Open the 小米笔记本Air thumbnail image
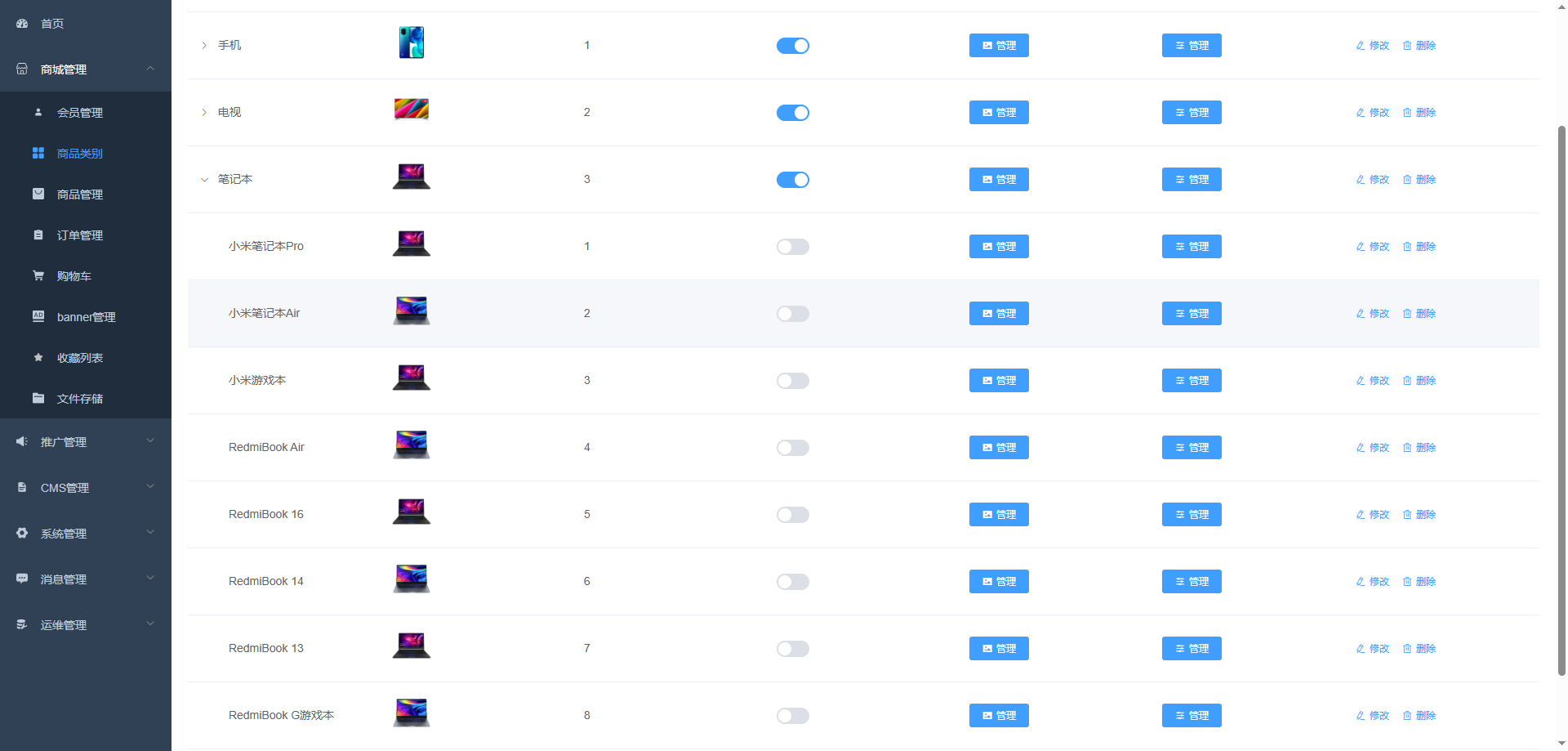The image size is (1568, 751). pos(412,311)
